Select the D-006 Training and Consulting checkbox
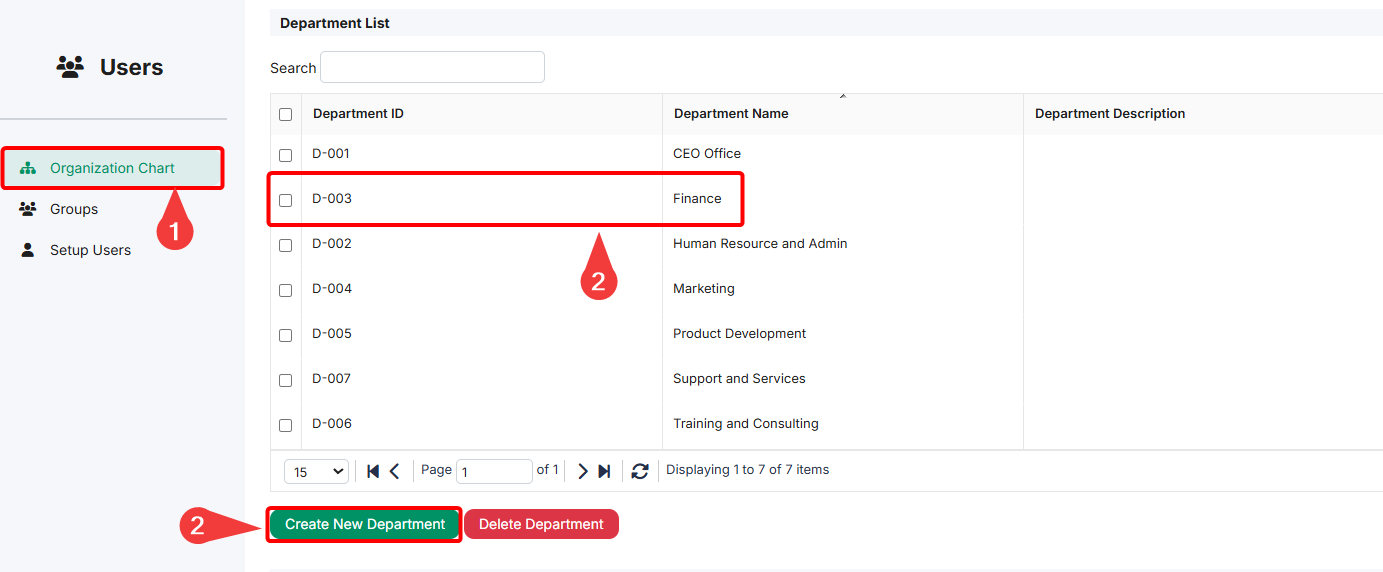The width and height of the screenshot is (1383, 572). point(285,425)
